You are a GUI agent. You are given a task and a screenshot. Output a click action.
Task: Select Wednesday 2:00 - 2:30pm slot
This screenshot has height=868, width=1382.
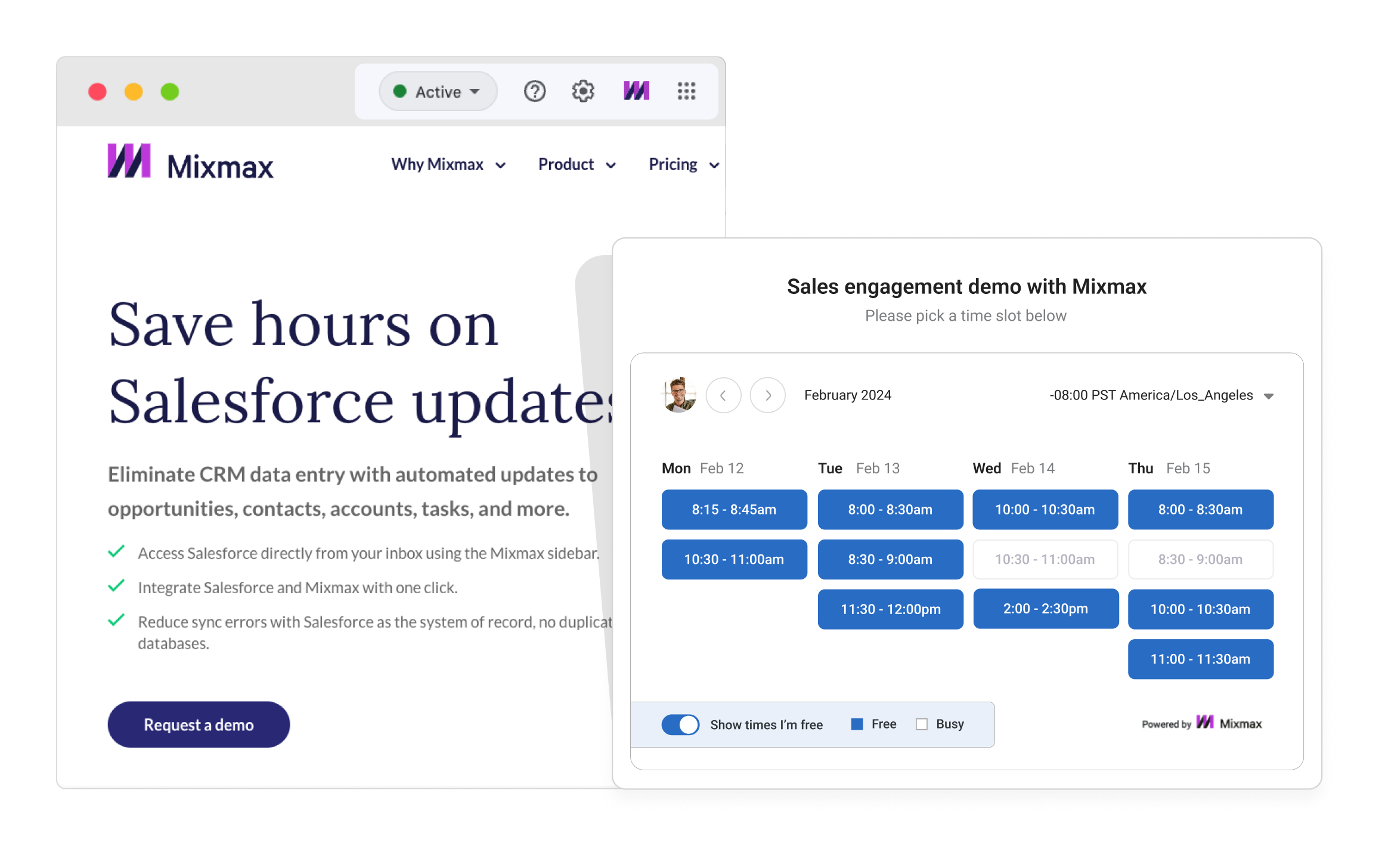pos(1046,608)
